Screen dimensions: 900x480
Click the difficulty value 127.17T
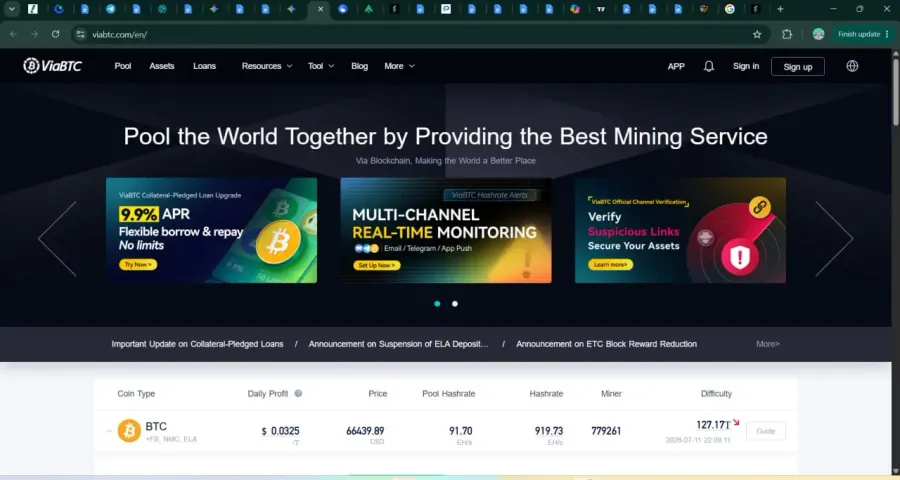pyautogui.click(x=713, y=425)
